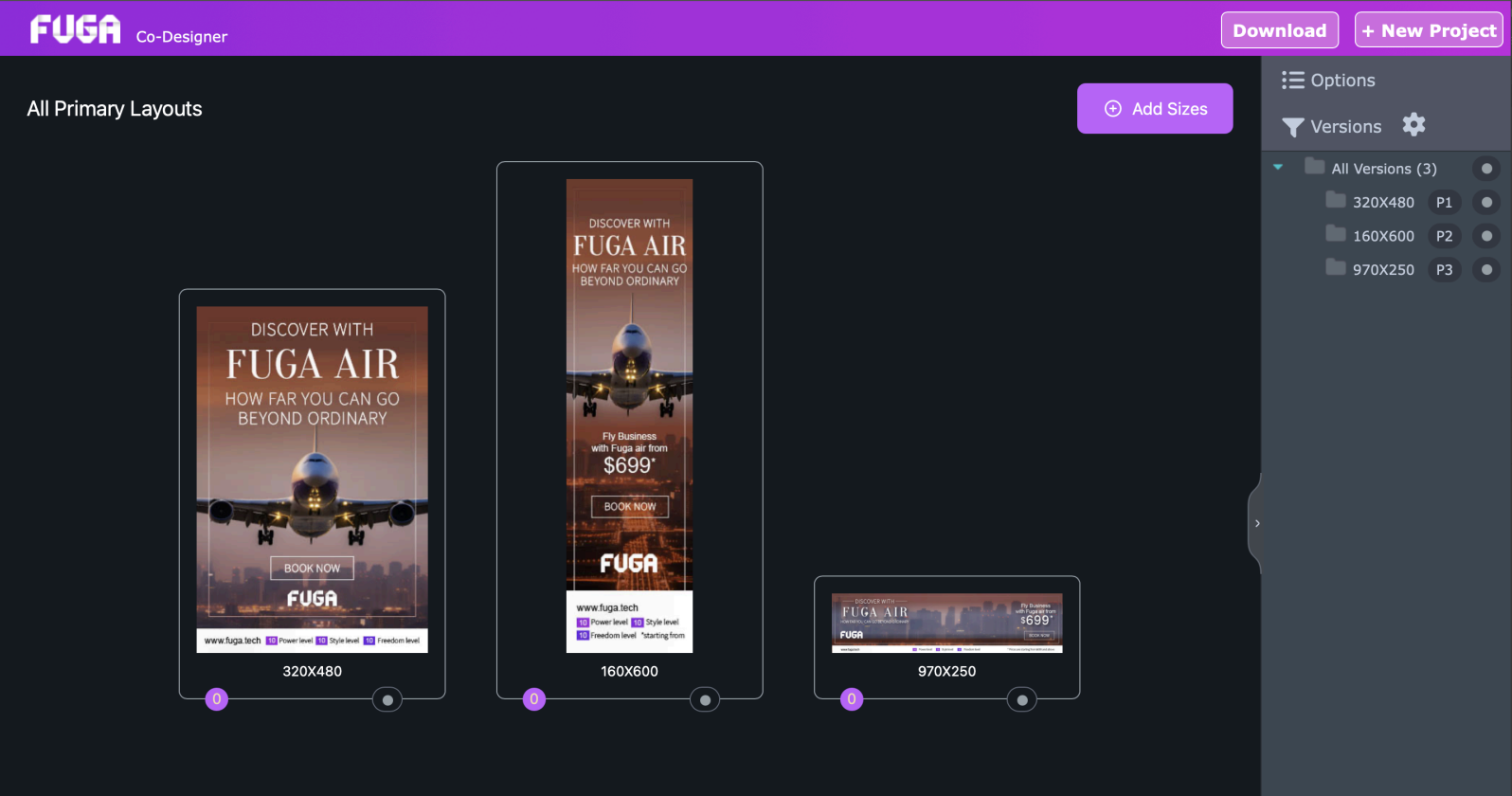Toggle the All Versions radio dot
Viewport: 1512px width, 796px height.
coord(1486,169)
